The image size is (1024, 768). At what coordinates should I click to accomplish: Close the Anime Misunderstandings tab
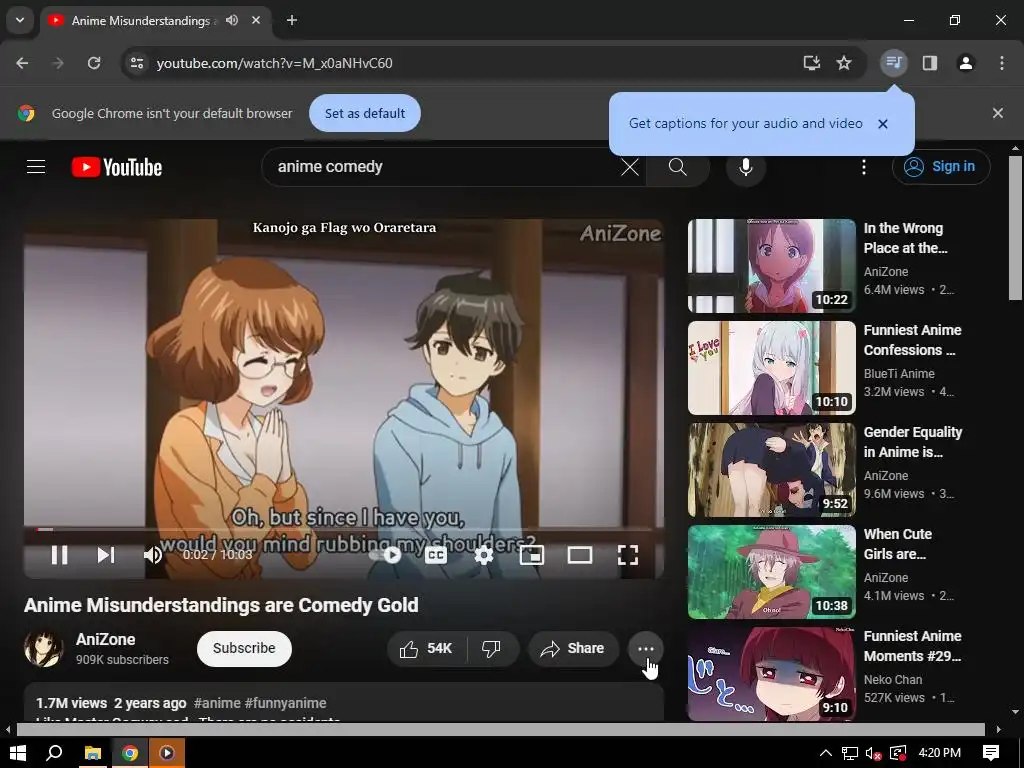[256, 20]
